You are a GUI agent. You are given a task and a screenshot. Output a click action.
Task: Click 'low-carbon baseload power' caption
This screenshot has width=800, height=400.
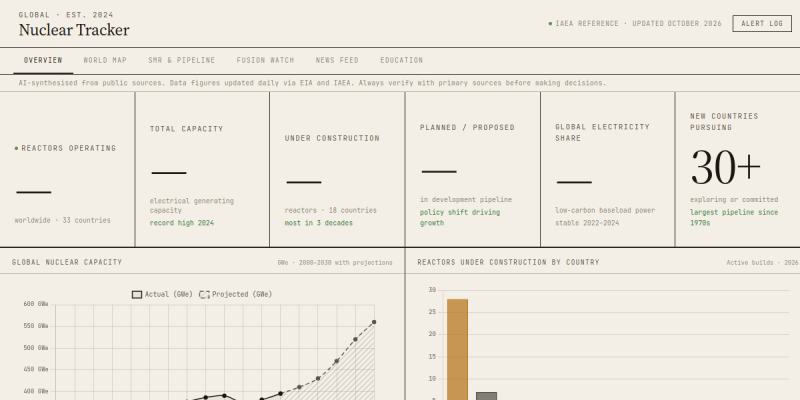pyautogui.click(x=605, y=210)
